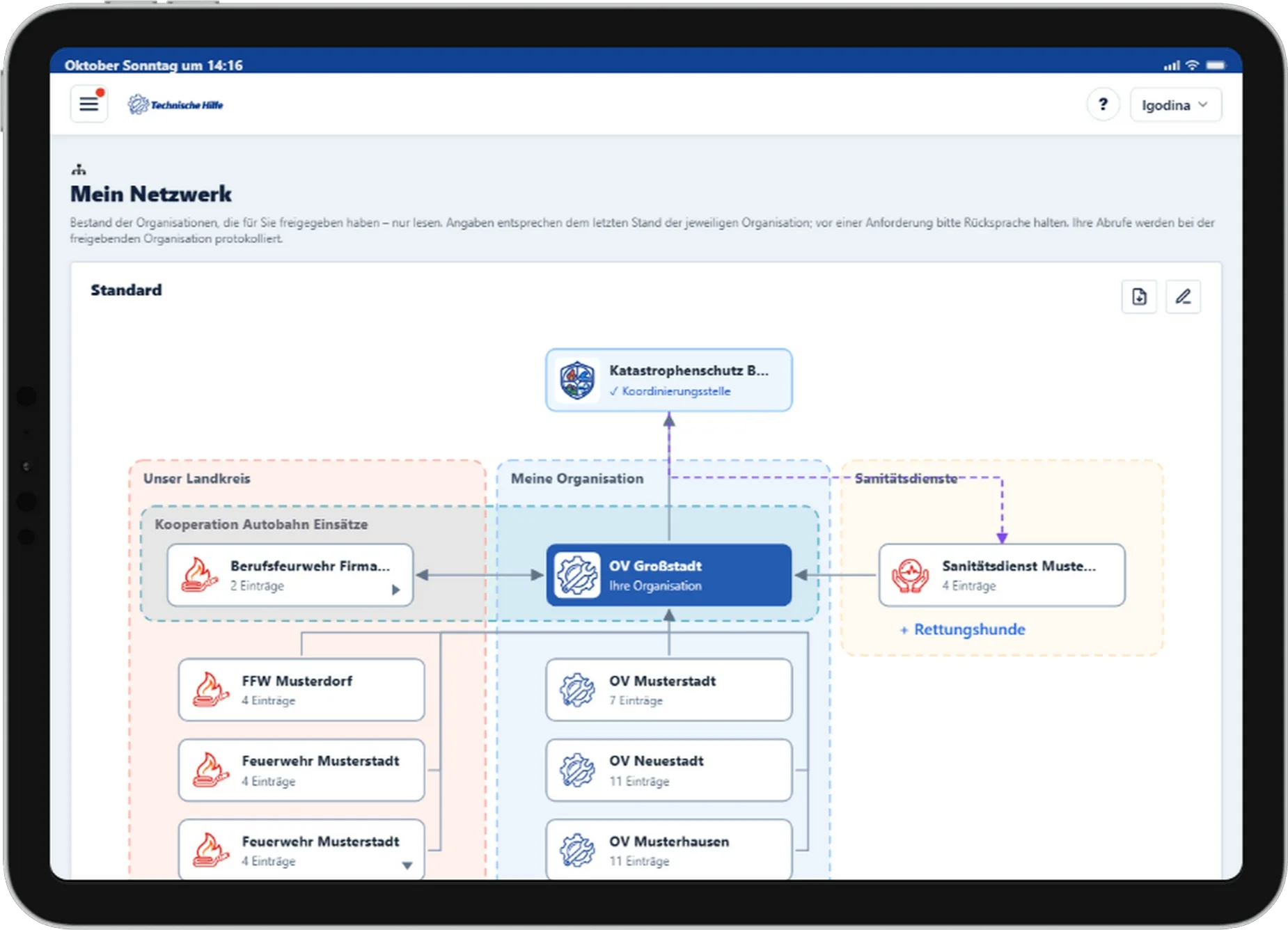Click the OV Neuestadt gear icon
The width and height of the screenshot is (1288, 930).
coord(577,770)
